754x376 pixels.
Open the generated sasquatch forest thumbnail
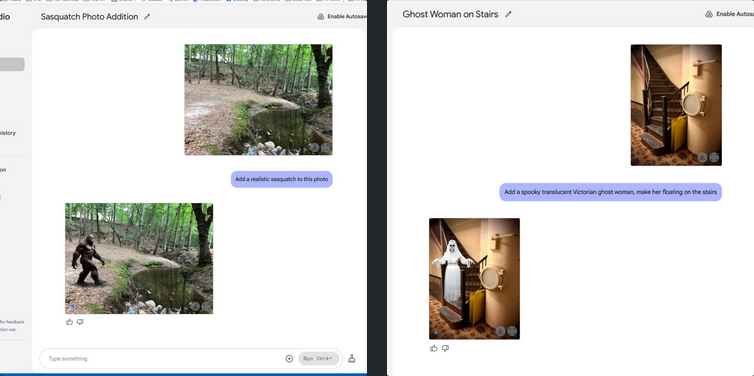coord(139,258)
